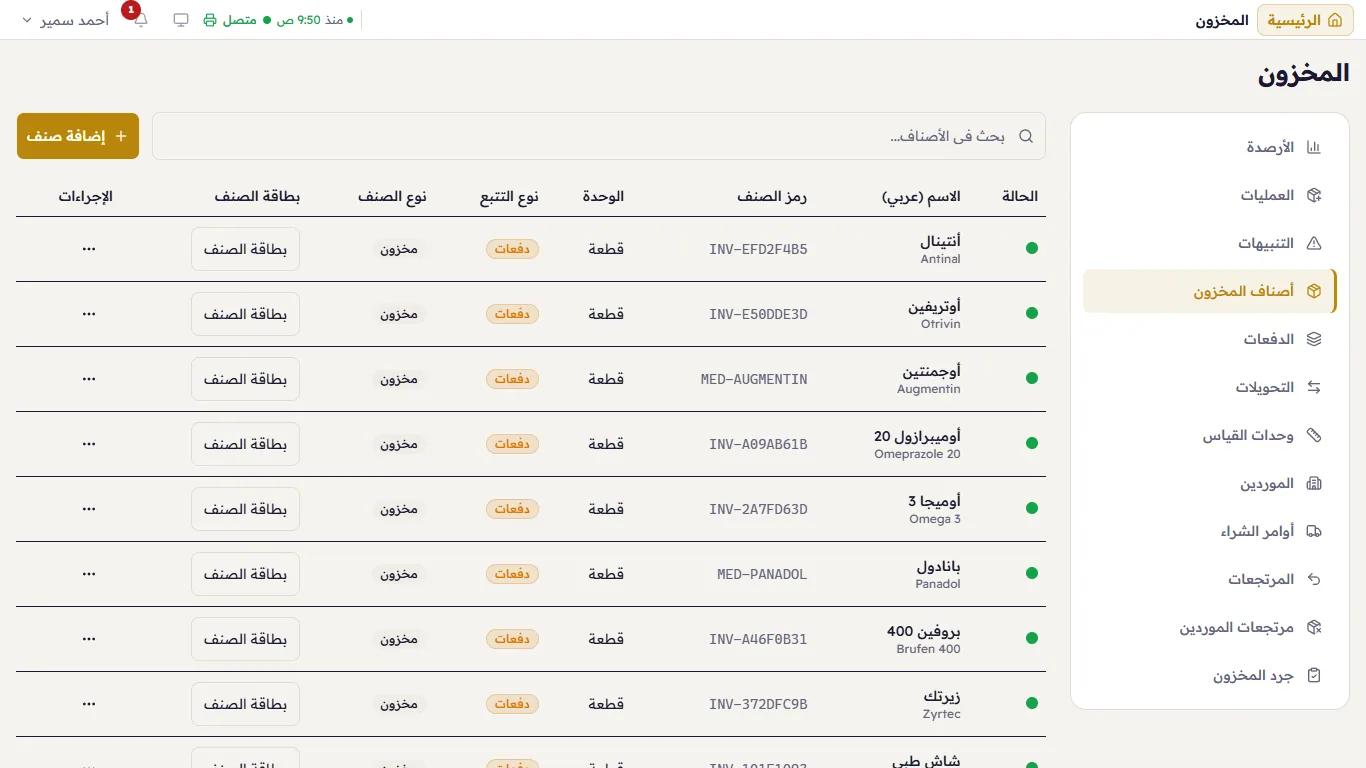Image resolution: width=1366 pixels, height=768 pixels.
Task: Open the notifications bell icon
Action: click(x=140, y=20)
